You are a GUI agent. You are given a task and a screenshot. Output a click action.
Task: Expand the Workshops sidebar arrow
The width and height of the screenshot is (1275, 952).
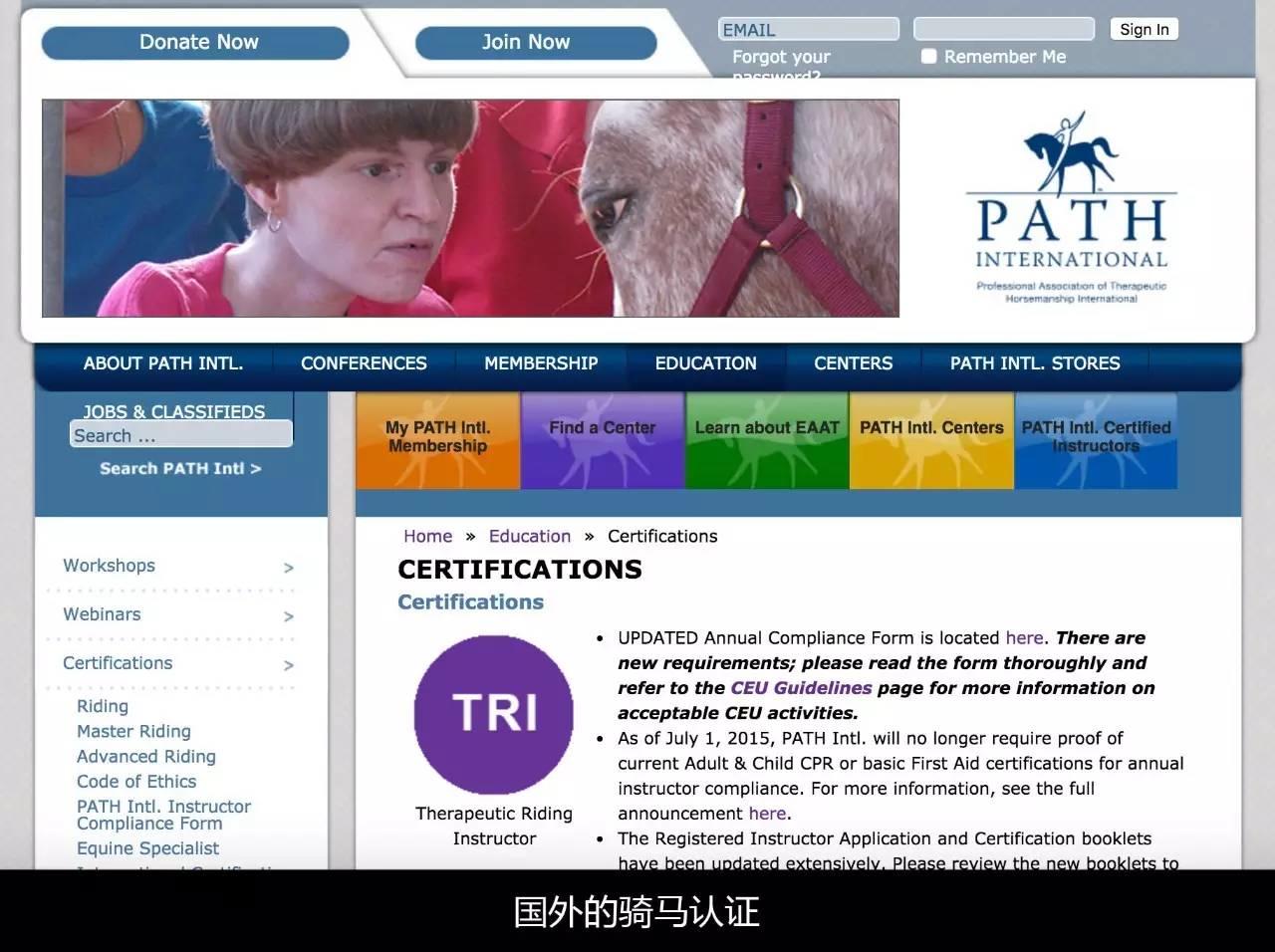click(289, 568)
